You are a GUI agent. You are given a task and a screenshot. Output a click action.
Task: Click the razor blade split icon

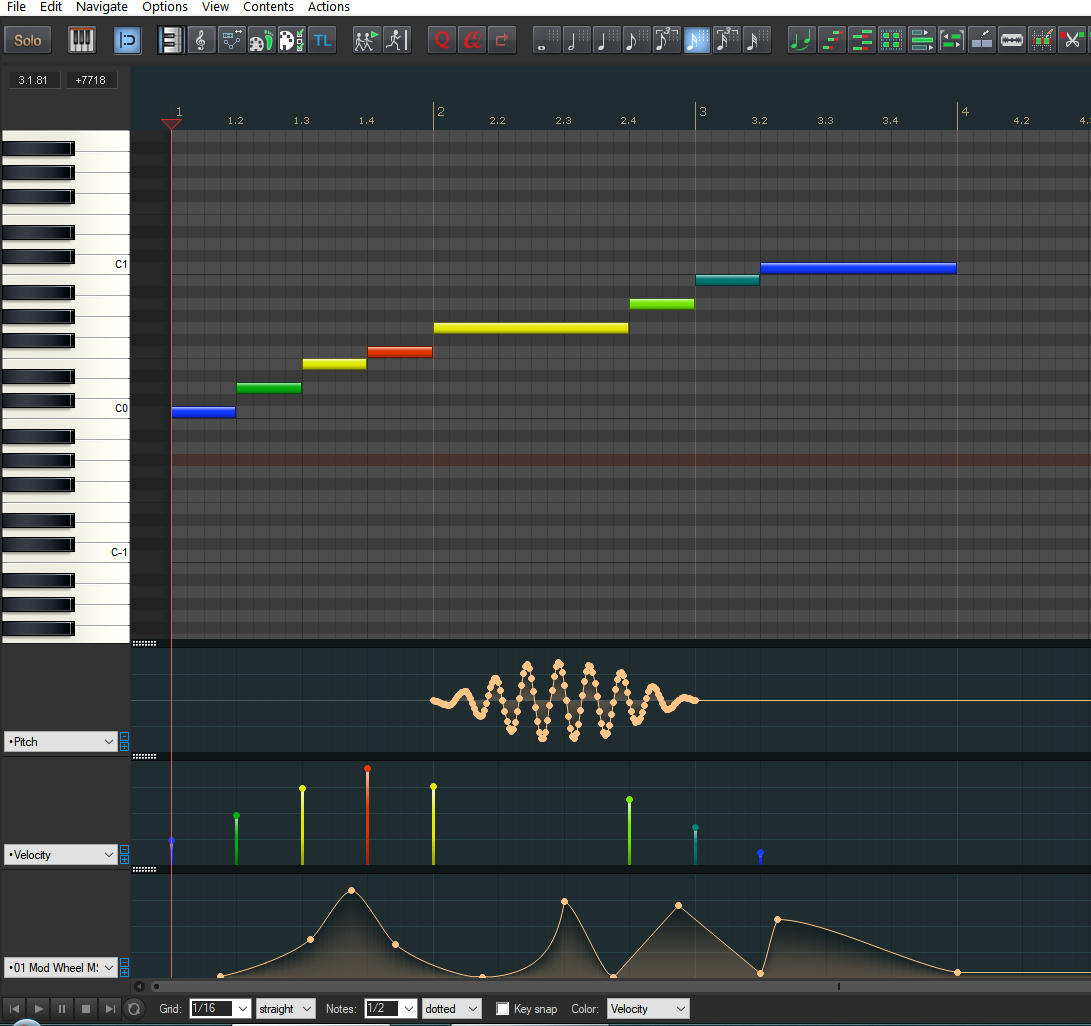coord(1012,40)
